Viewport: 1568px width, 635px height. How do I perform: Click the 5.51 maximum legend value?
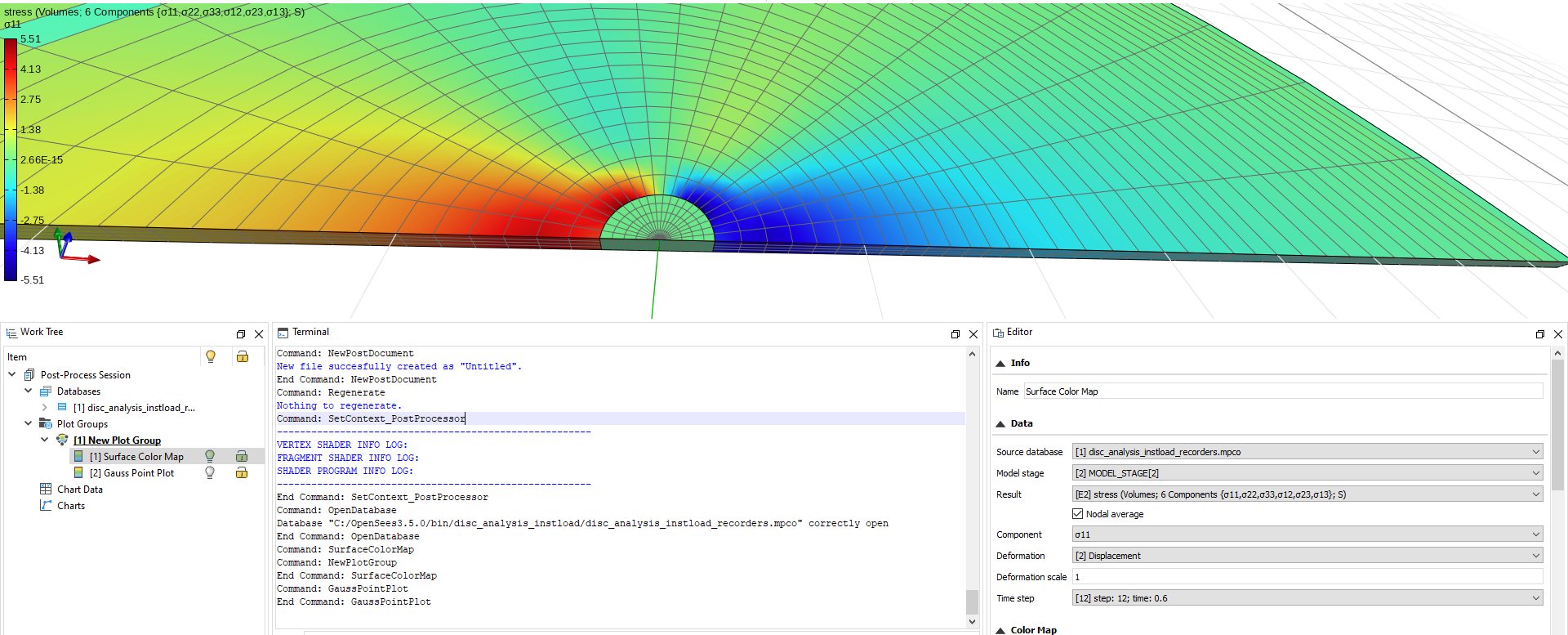[30, 39]
